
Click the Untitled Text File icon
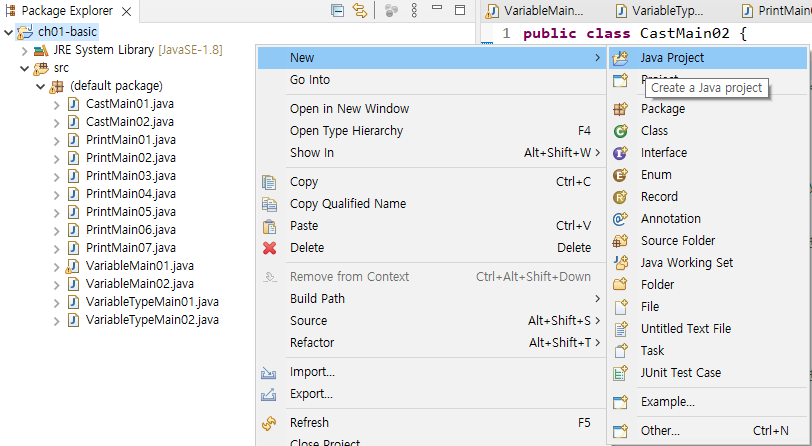pos(620,328)
